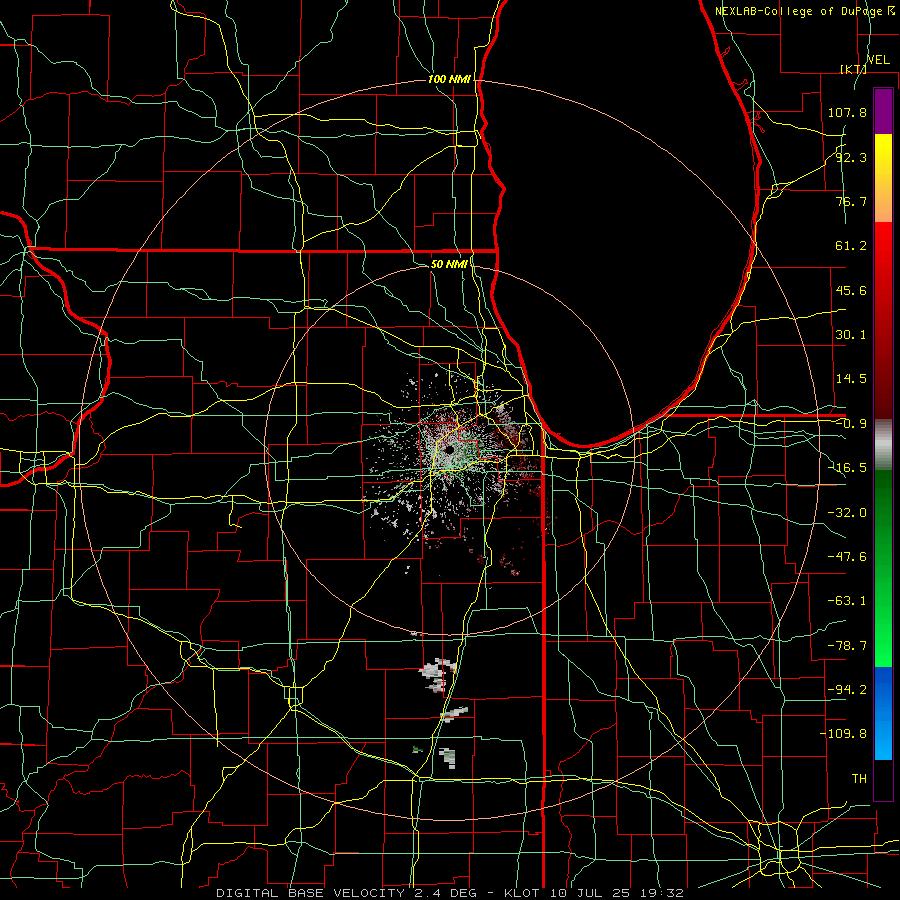Click the green segment of the color bar

tap(883, 568)
